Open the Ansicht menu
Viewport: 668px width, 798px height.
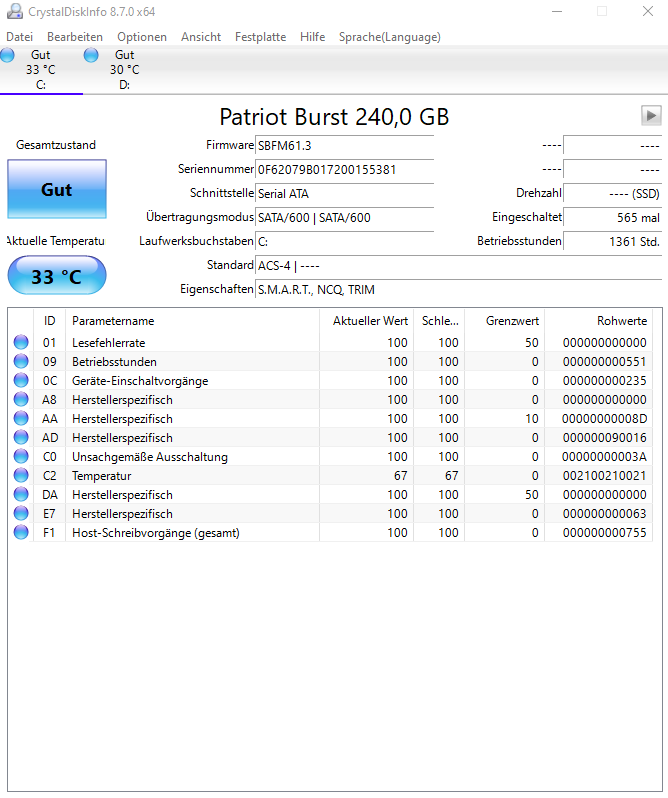click(201, 37)
